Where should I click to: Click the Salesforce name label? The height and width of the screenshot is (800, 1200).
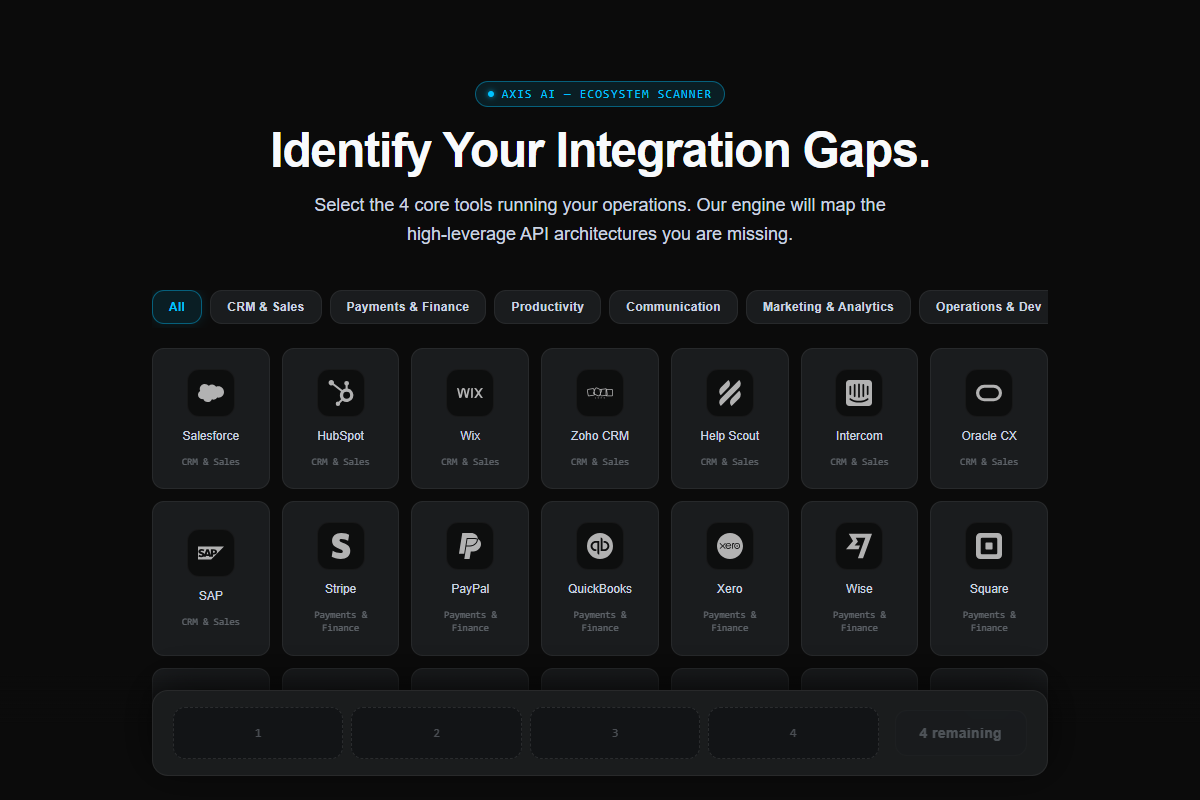coord(211,436)
